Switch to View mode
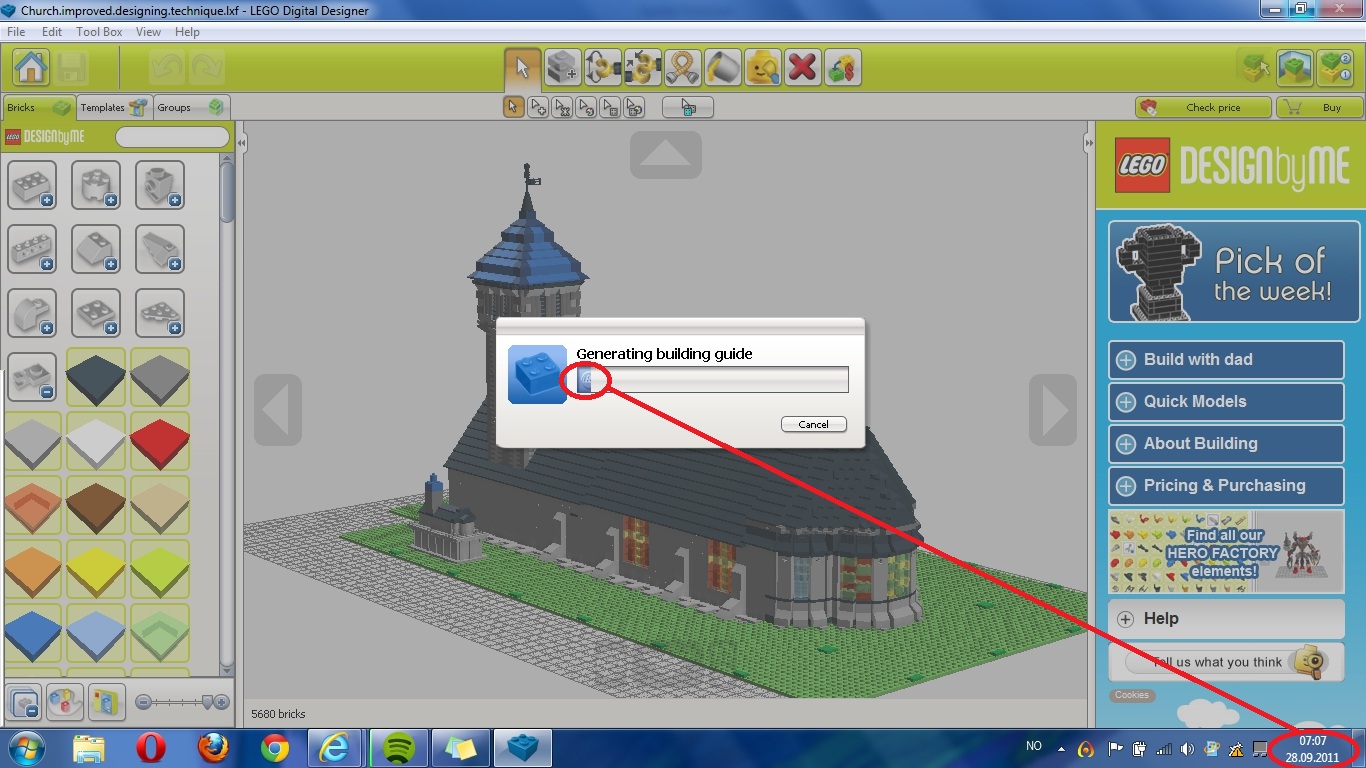Viewport: 1366px width, 768px height. click(x=1295, y=67)
